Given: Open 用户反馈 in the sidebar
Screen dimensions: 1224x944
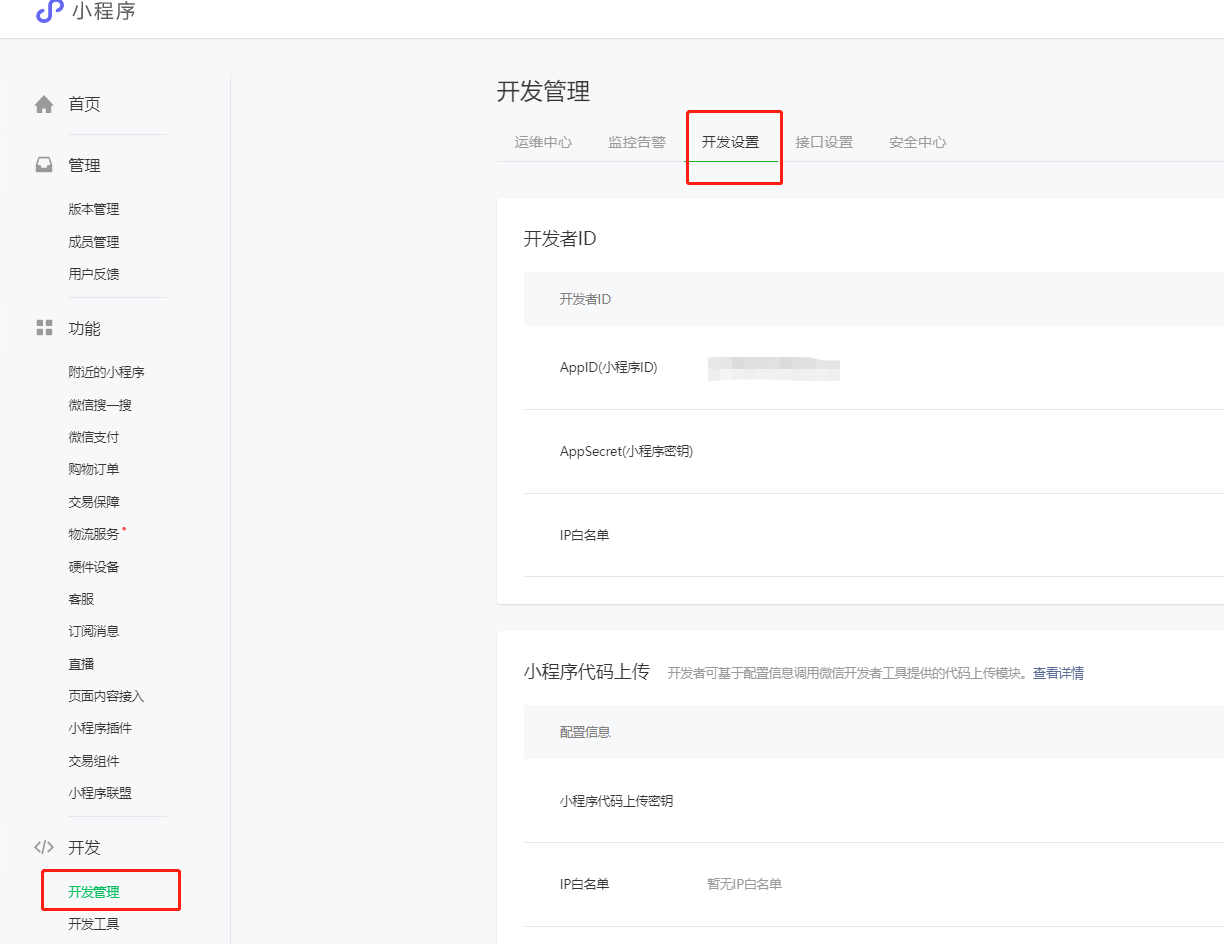Looking at the screenshot, I should [x=94, y=274].
